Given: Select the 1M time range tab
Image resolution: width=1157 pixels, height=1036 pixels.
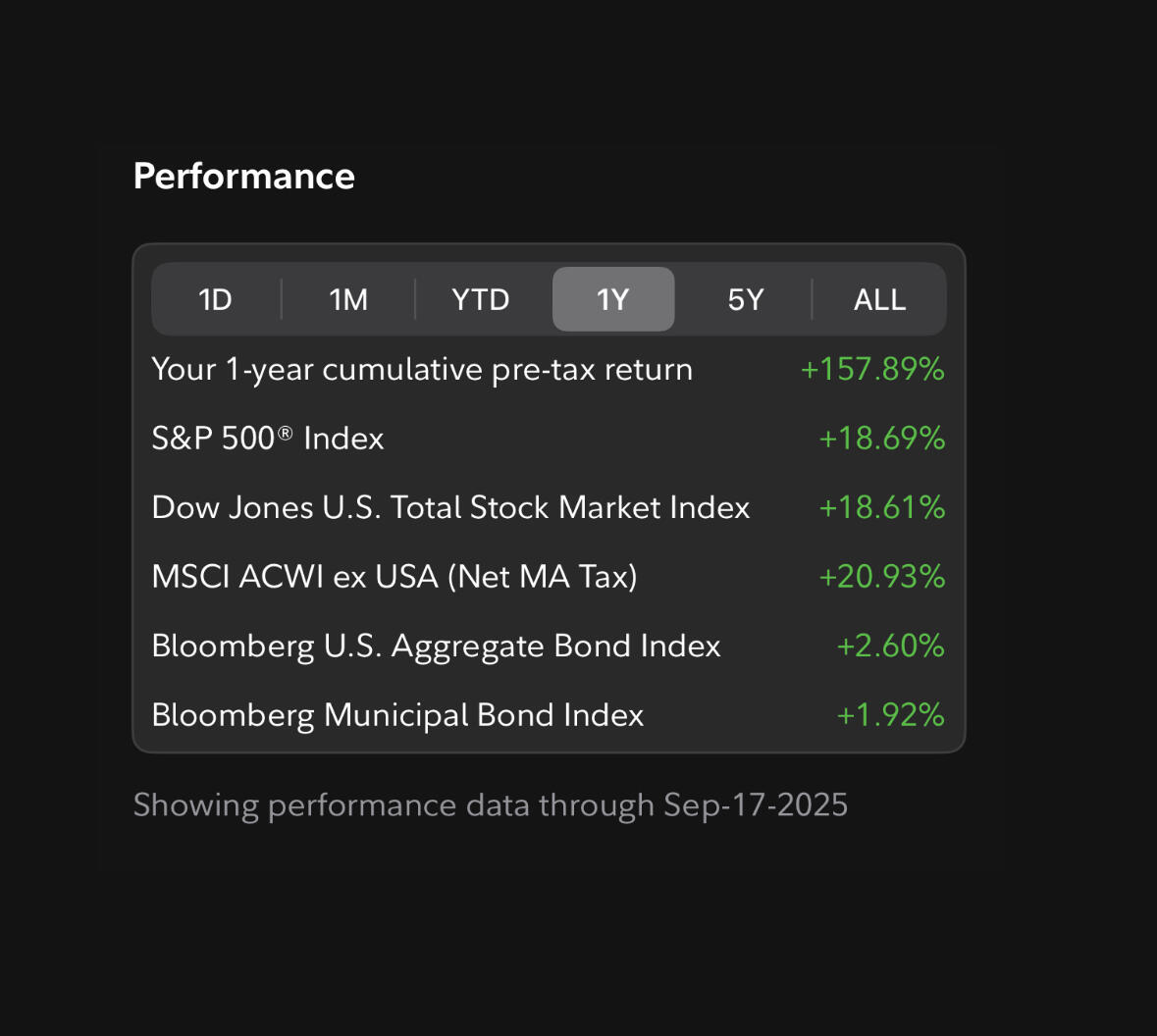Looking at the screenshot, I should (x=348, y=299).
